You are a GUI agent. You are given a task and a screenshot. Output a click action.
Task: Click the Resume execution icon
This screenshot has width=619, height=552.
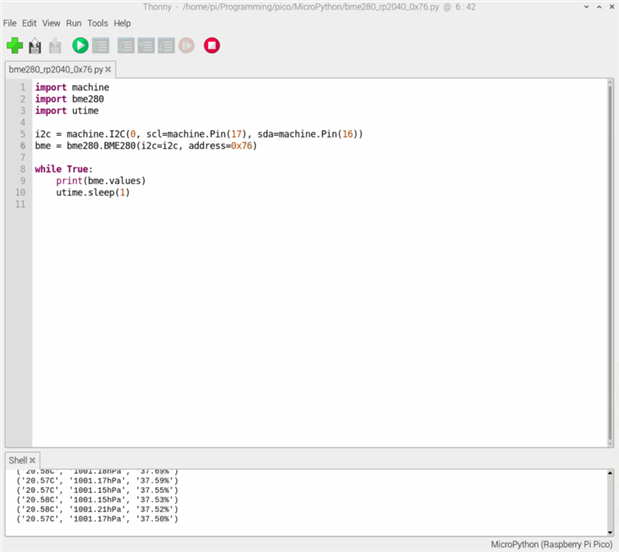[186, 45]
